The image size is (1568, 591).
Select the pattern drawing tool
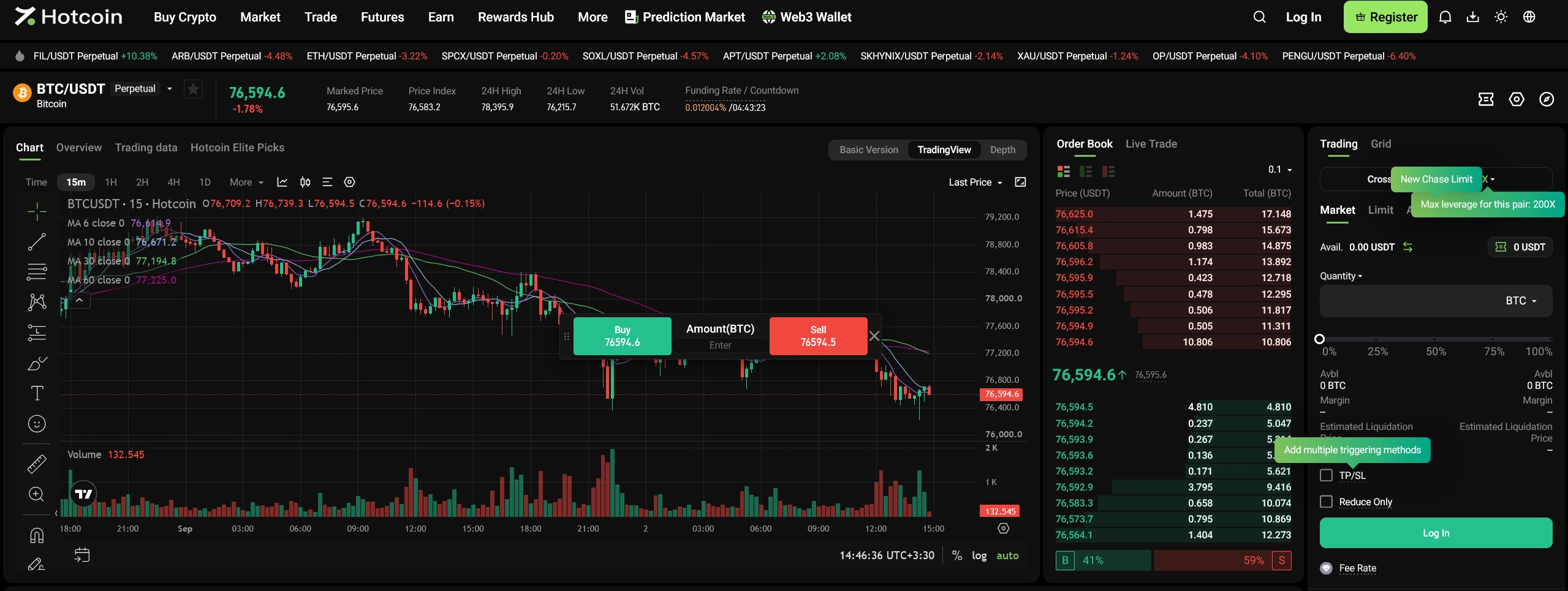click(37, 302)
